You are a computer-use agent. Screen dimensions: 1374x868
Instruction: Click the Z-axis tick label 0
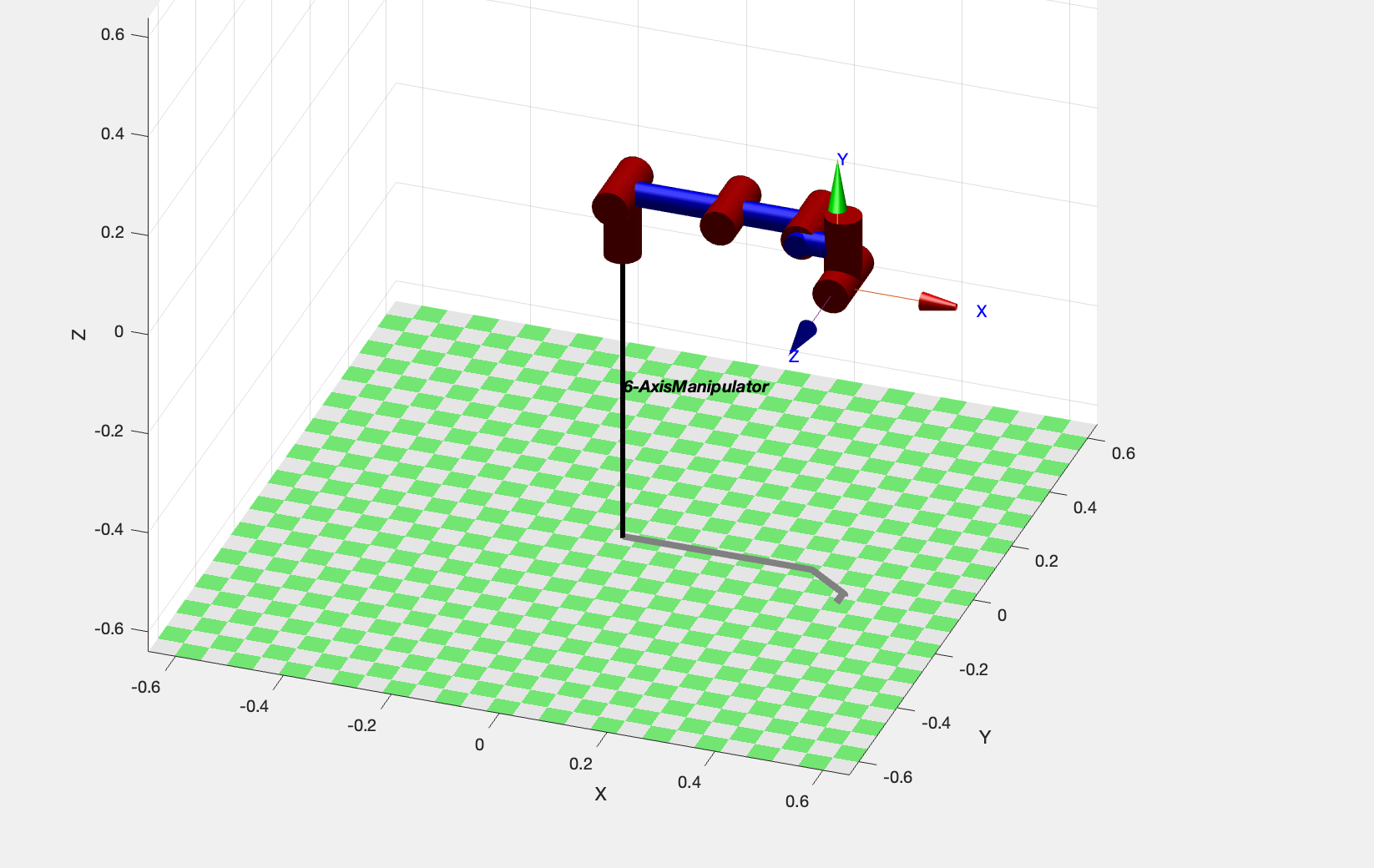click(x=119, y=332)
